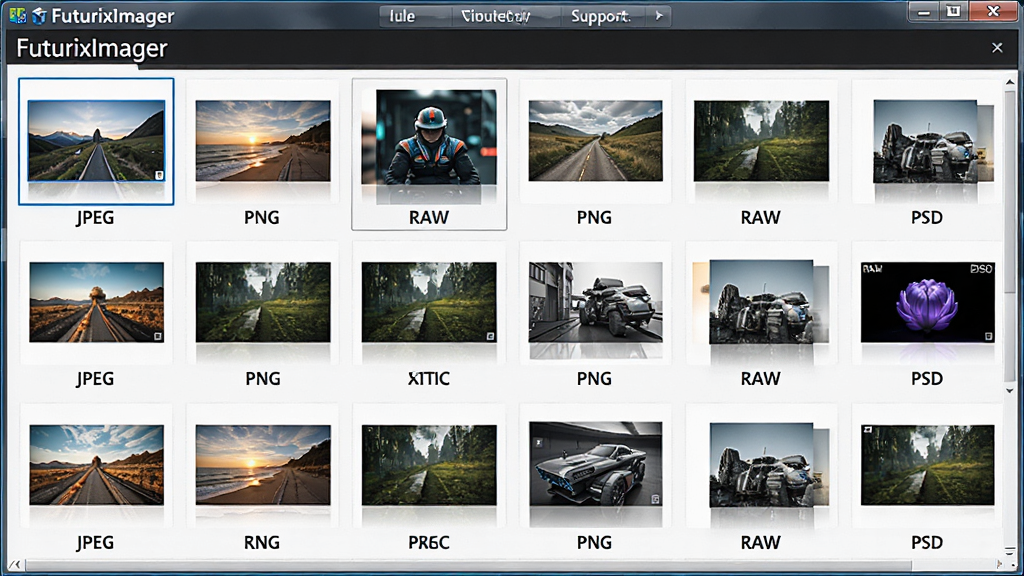Open the Support menu

(600, 16)
